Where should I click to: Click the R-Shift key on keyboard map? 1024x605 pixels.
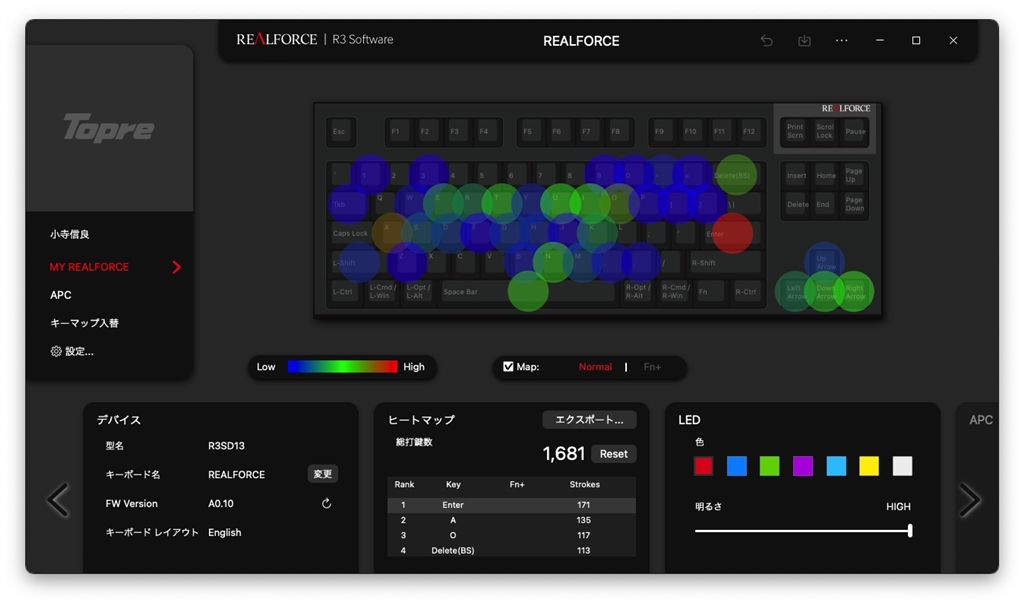click(x=724, y=262)
